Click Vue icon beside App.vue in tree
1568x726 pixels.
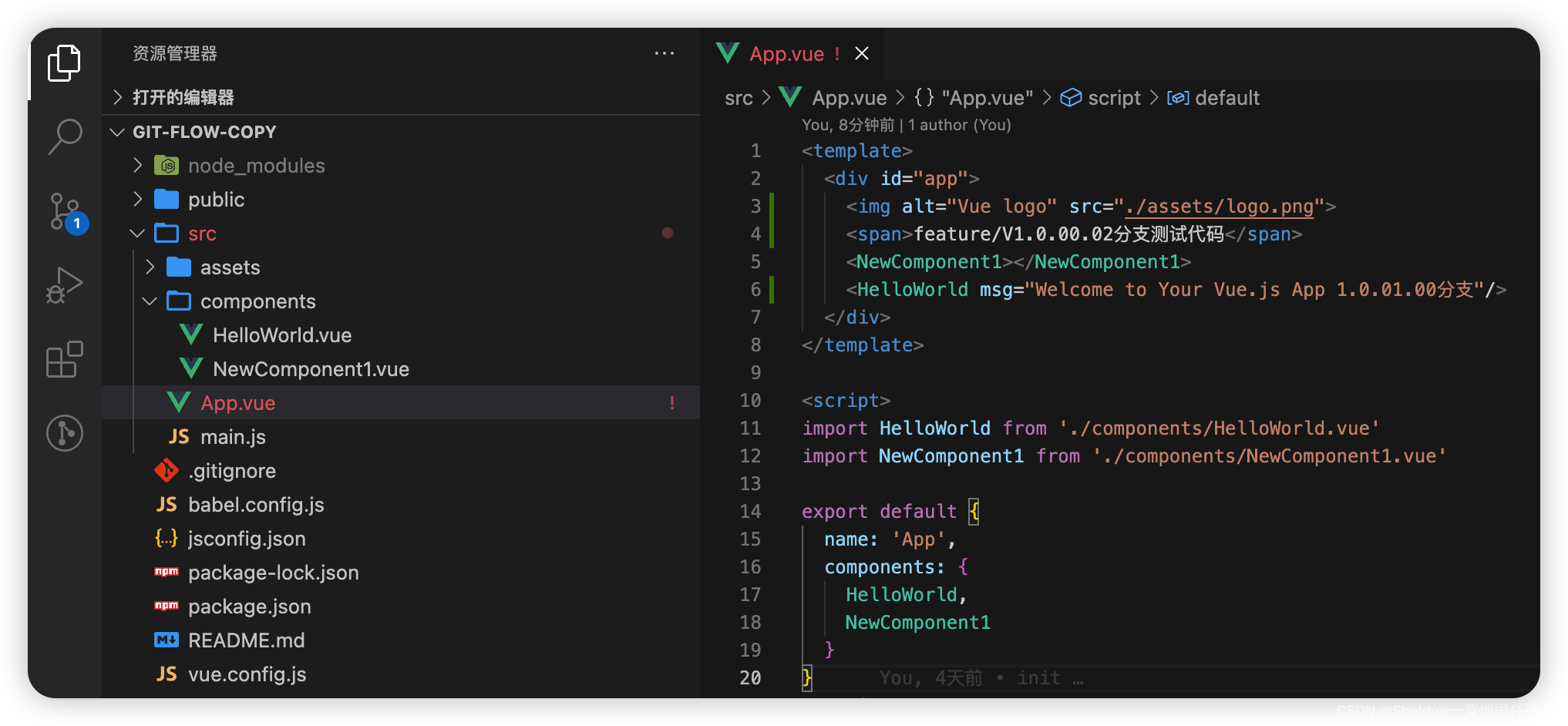pos(179,402)
